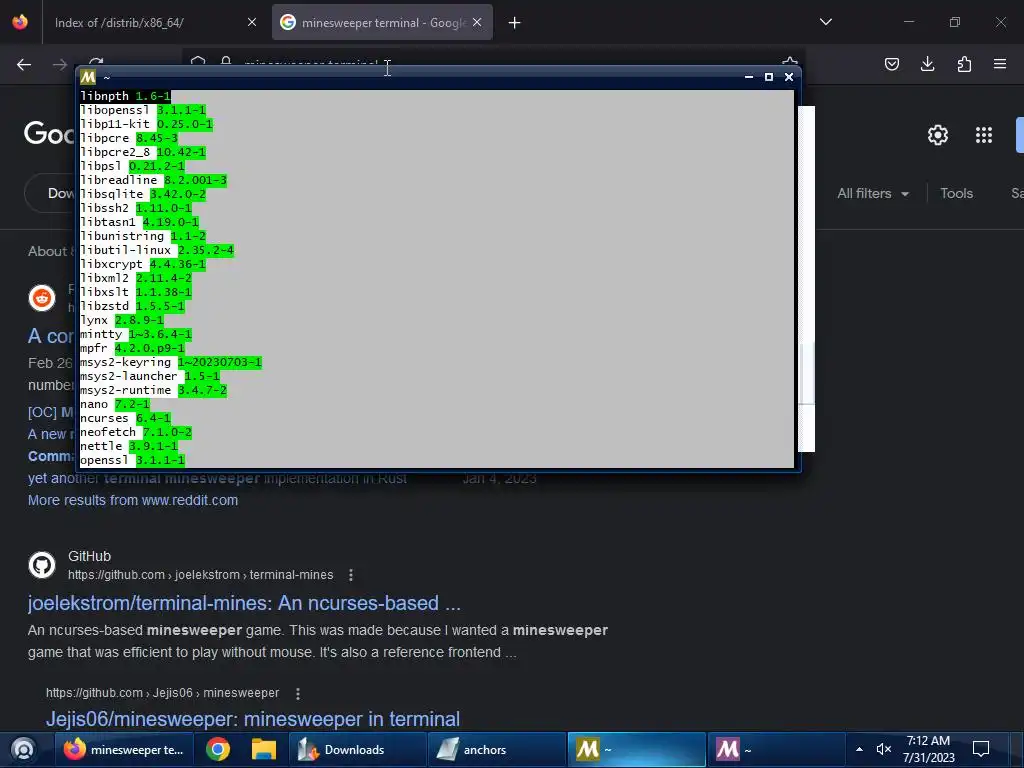Click the github.com joelekstrom terminal-mines URL
Image resolution: width=1024 pixels, height=768 pixels.
(200, 575)
